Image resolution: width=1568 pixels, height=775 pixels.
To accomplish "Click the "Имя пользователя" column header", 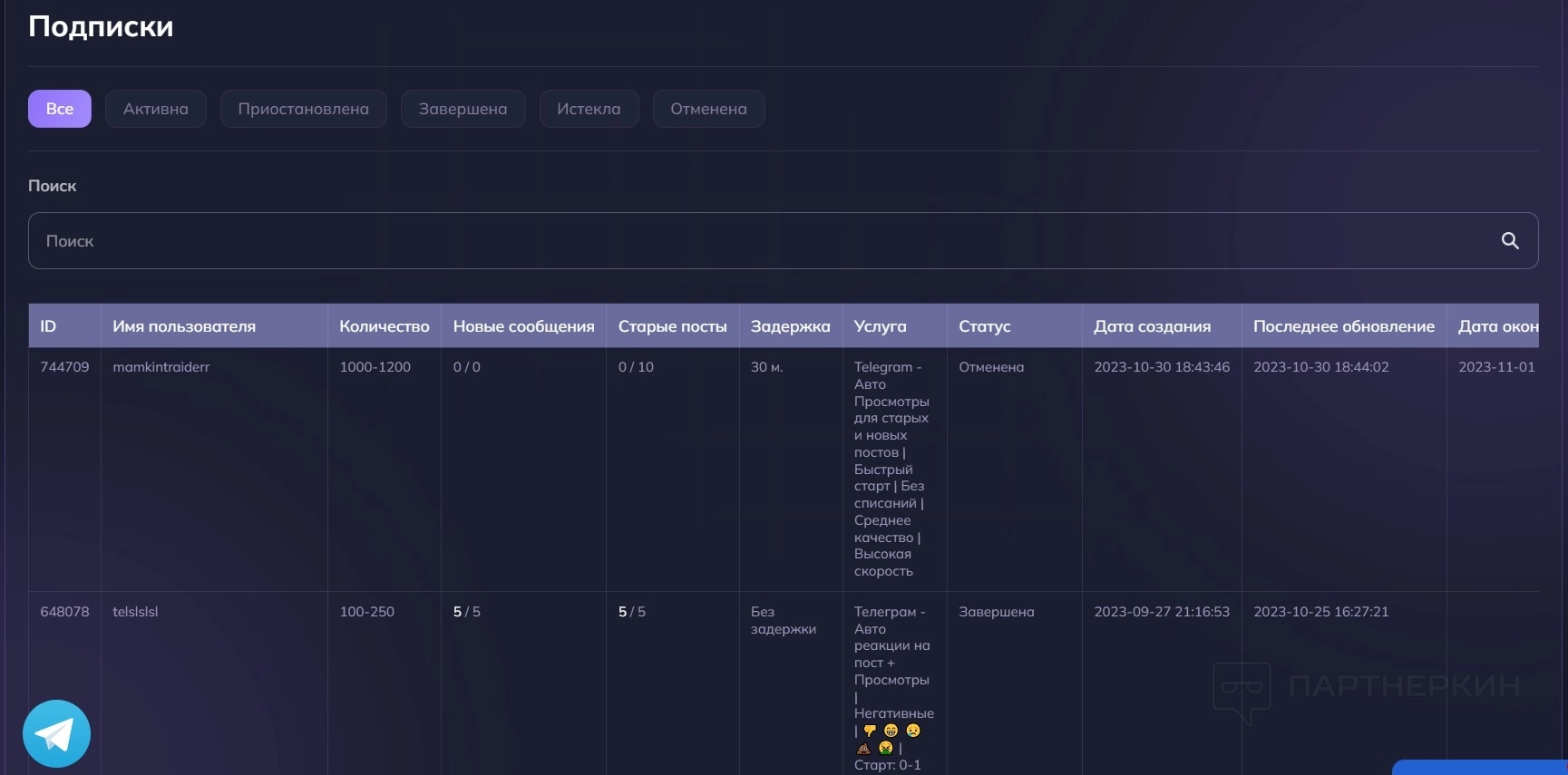I will (x=184, y=326).
